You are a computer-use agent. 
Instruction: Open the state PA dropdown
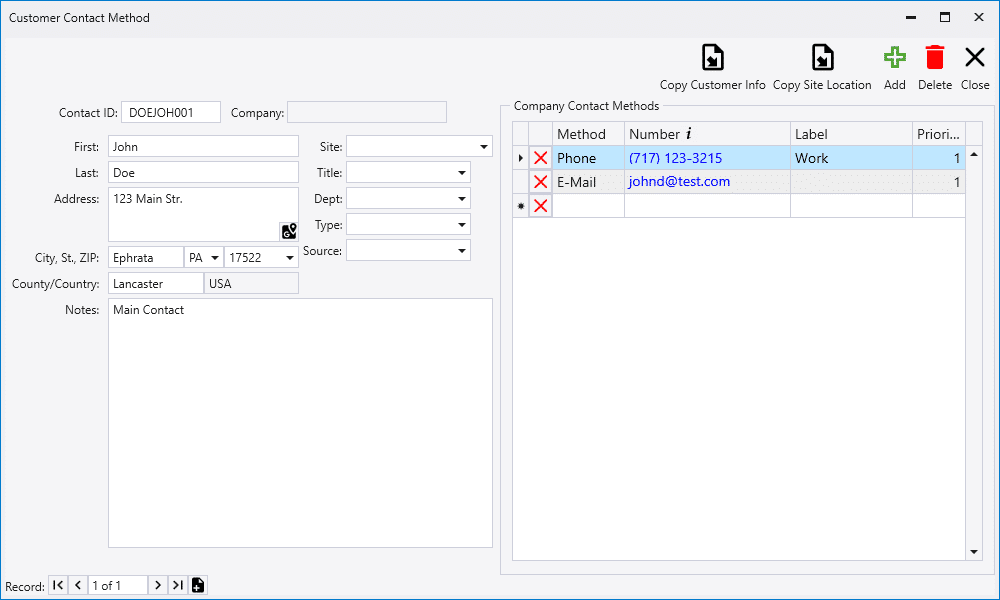(x=215, y=258)
